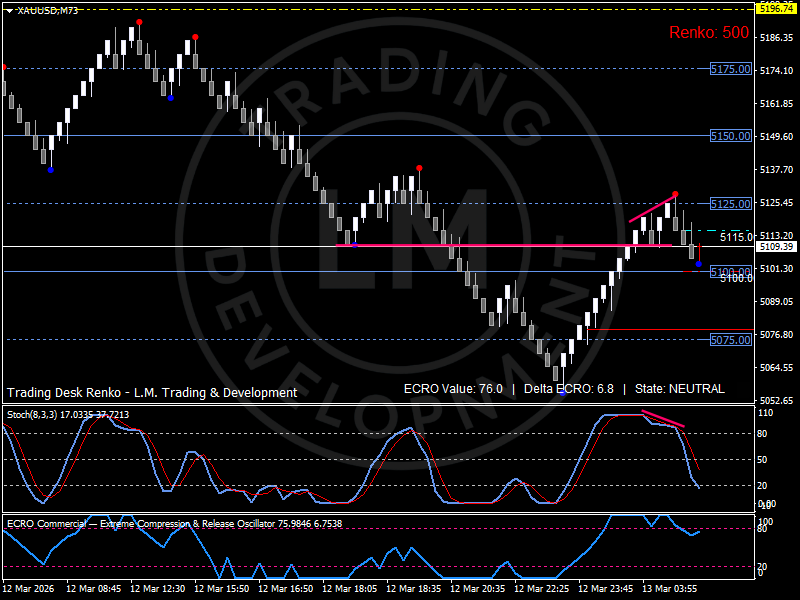800x600 pixels.
Task: Click the 5089.05 price scale value
Action: [x=777, y=302]
